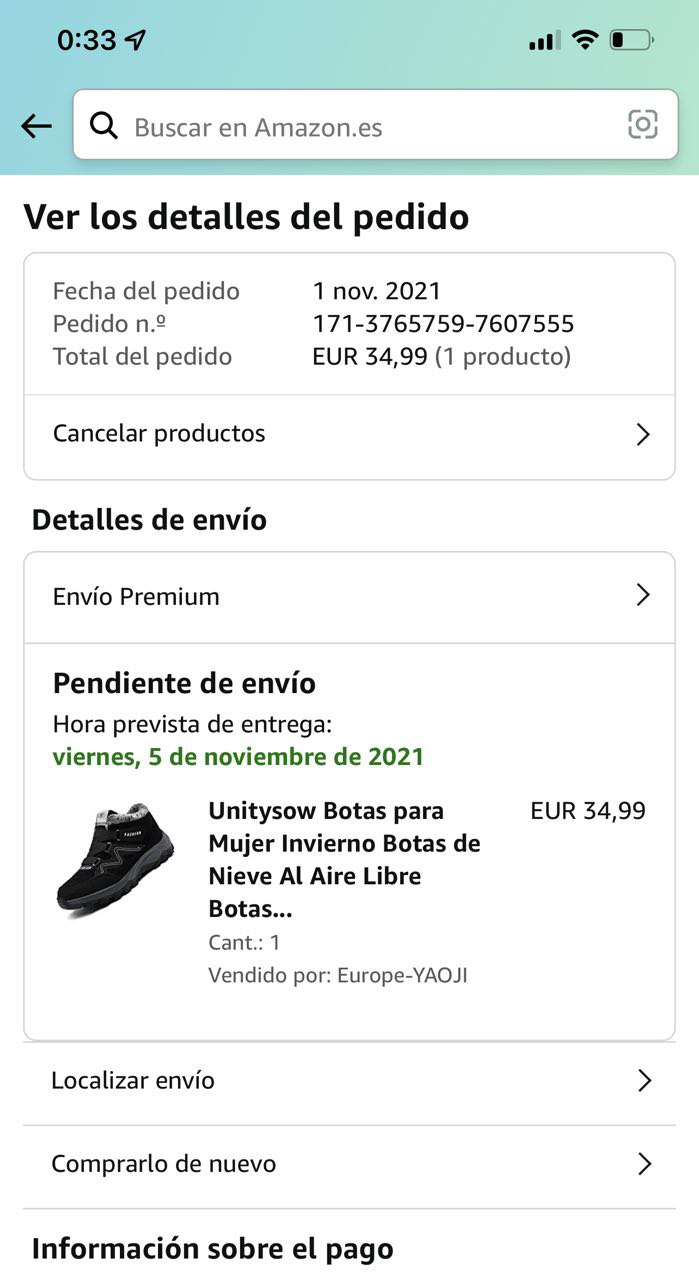Open the camera scan icon
Viewport: 699px width, 1280px height.
[642, 124]
